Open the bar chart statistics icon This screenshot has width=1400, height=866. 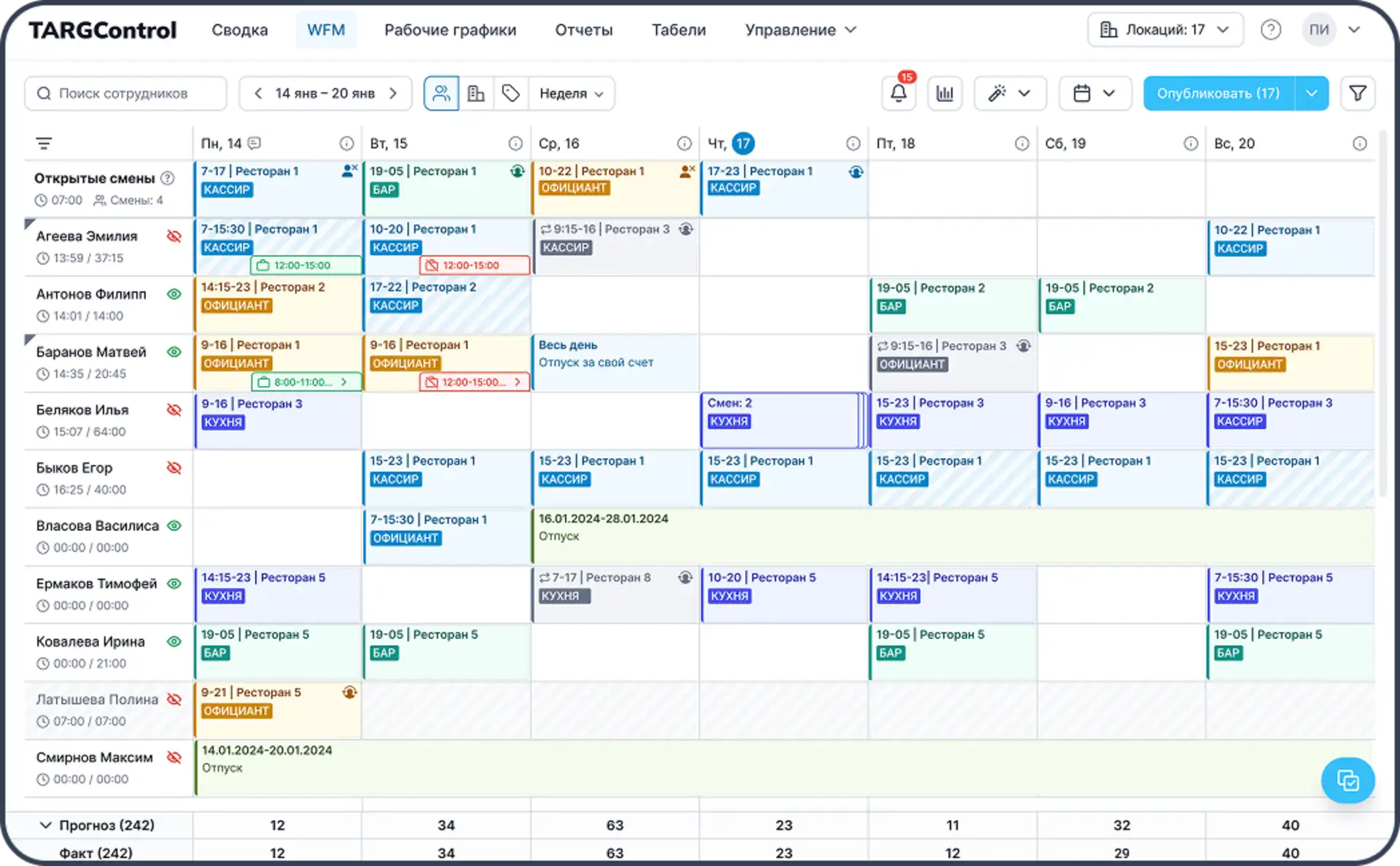(944, 93)
